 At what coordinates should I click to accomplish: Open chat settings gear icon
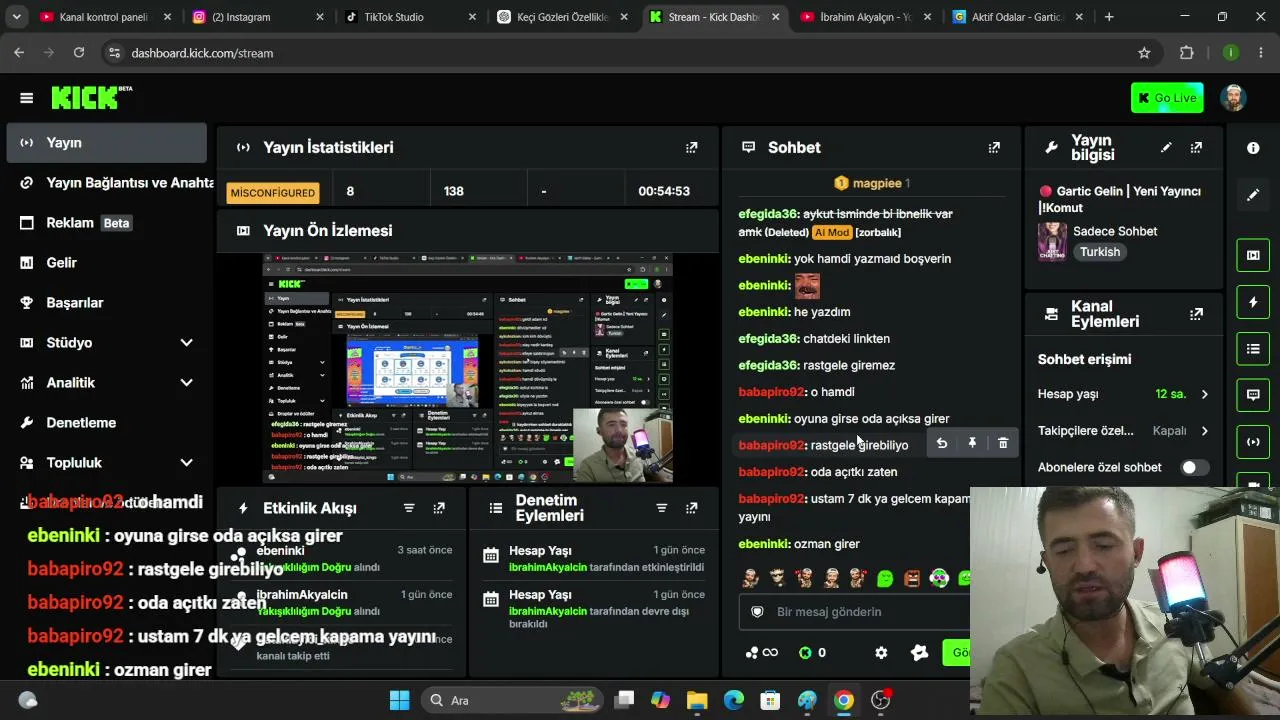881,653
